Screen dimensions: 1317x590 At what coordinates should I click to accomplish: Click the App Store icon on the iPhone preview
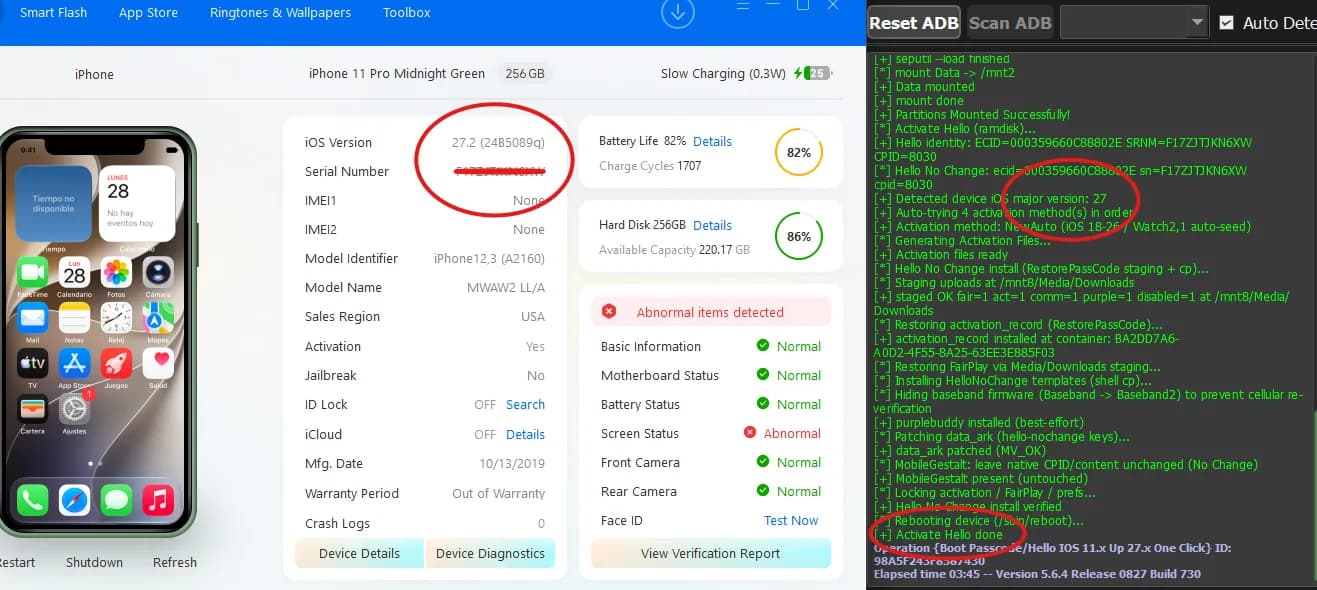74,363
